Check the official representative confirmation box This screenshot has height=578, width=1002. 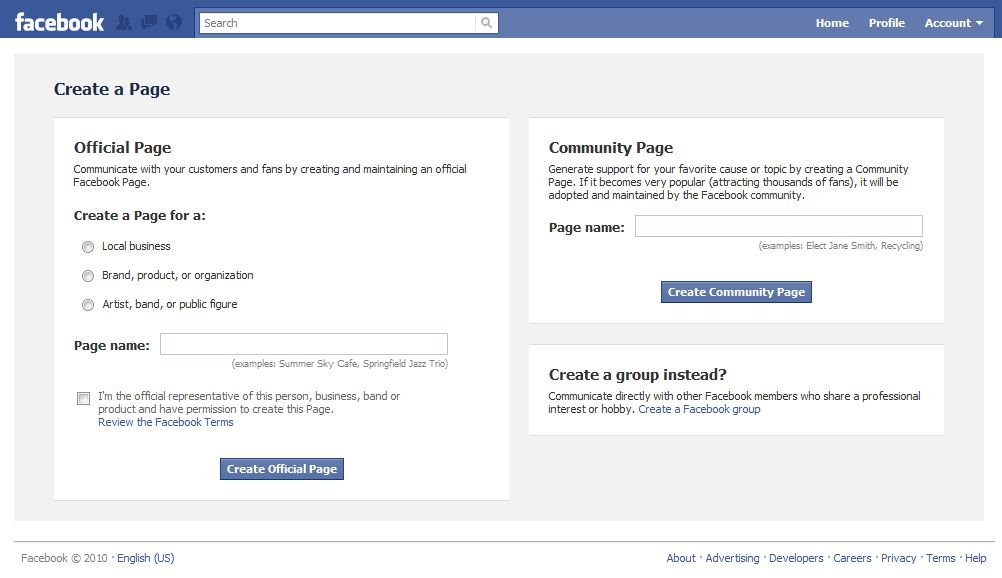pos(83,398)
